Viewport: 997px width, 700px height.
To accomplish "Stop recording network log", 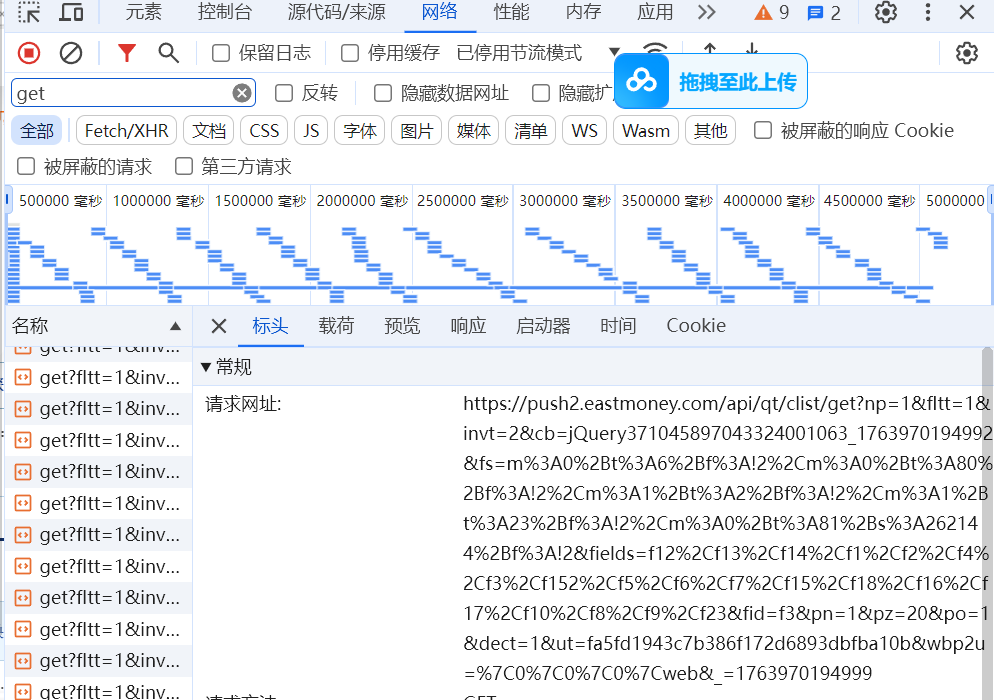I will [29, 53].
